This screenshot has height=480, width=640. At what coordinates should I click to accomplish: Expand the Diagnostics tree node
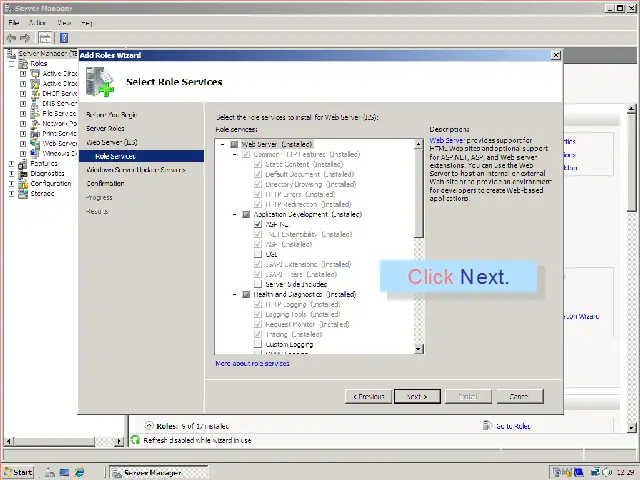tap(11, 173)
